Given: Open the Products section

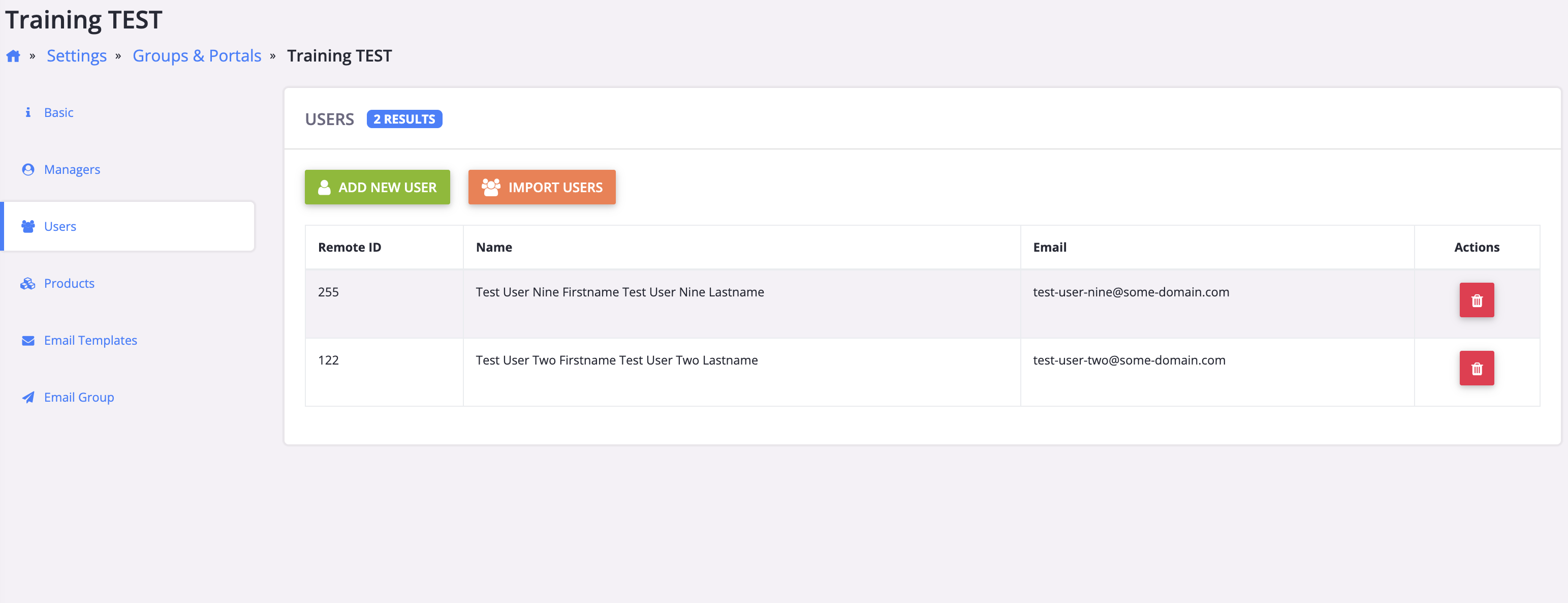Looking at the screenshot, I should tap(69, 284).
